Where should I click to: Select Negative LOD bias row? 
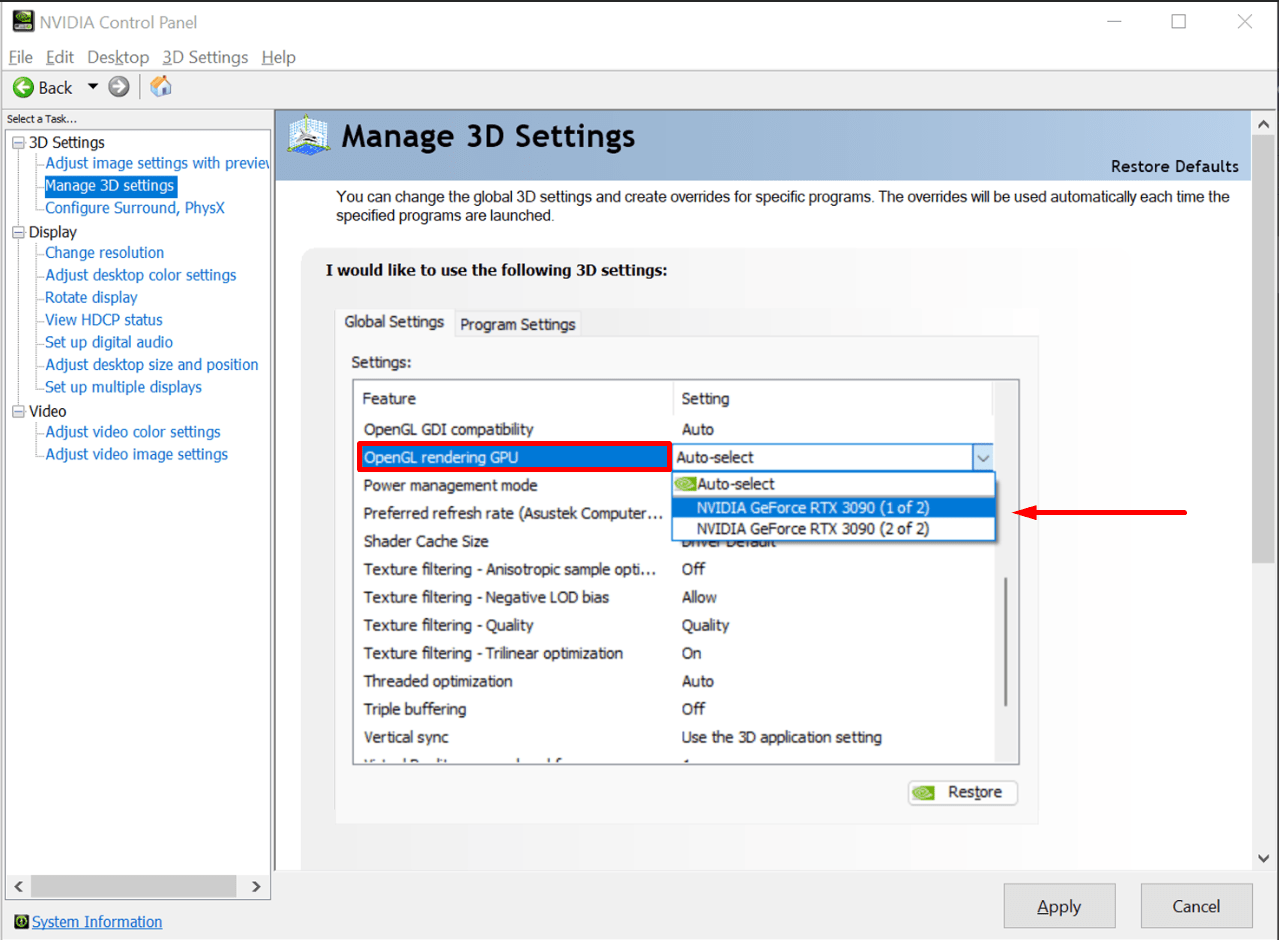[x=675, y=597]
